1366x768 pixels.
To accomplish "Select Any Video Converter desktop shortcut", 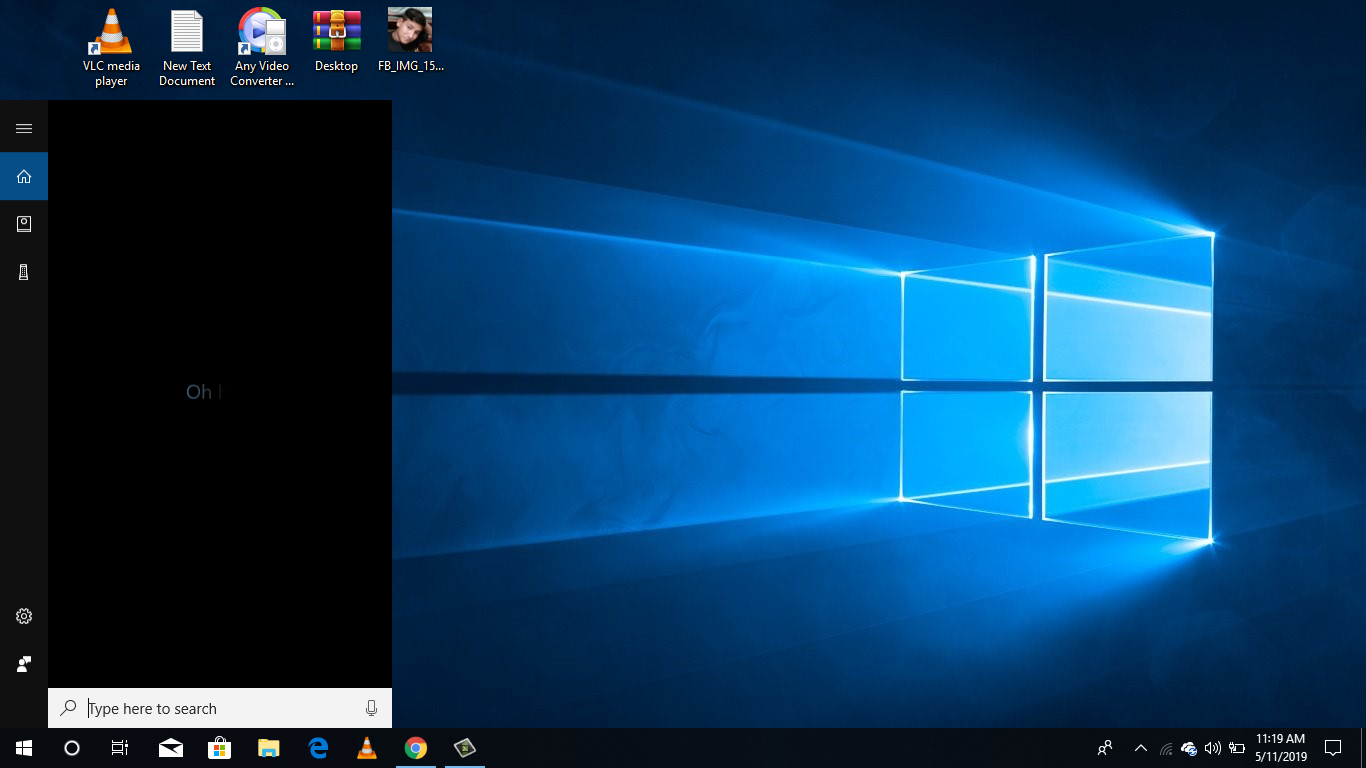I will coord(262,48).
